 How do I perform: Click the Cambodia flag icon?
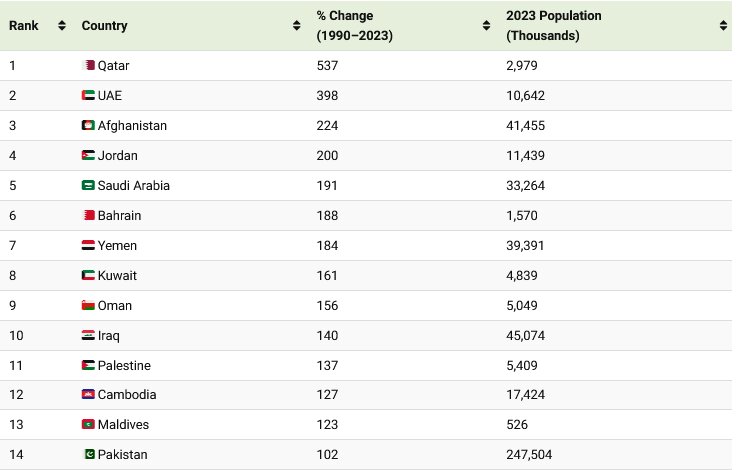coord(88,395)
